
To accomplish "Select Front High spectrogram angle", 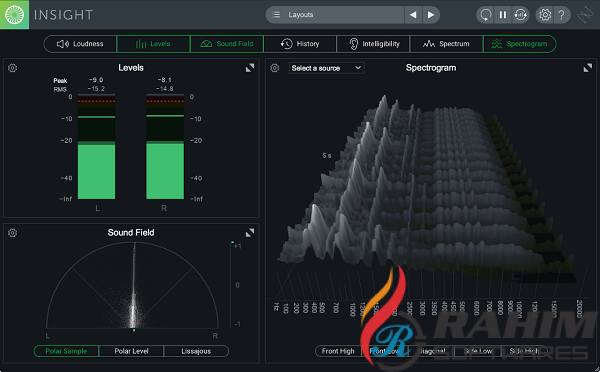I will 338,351.
